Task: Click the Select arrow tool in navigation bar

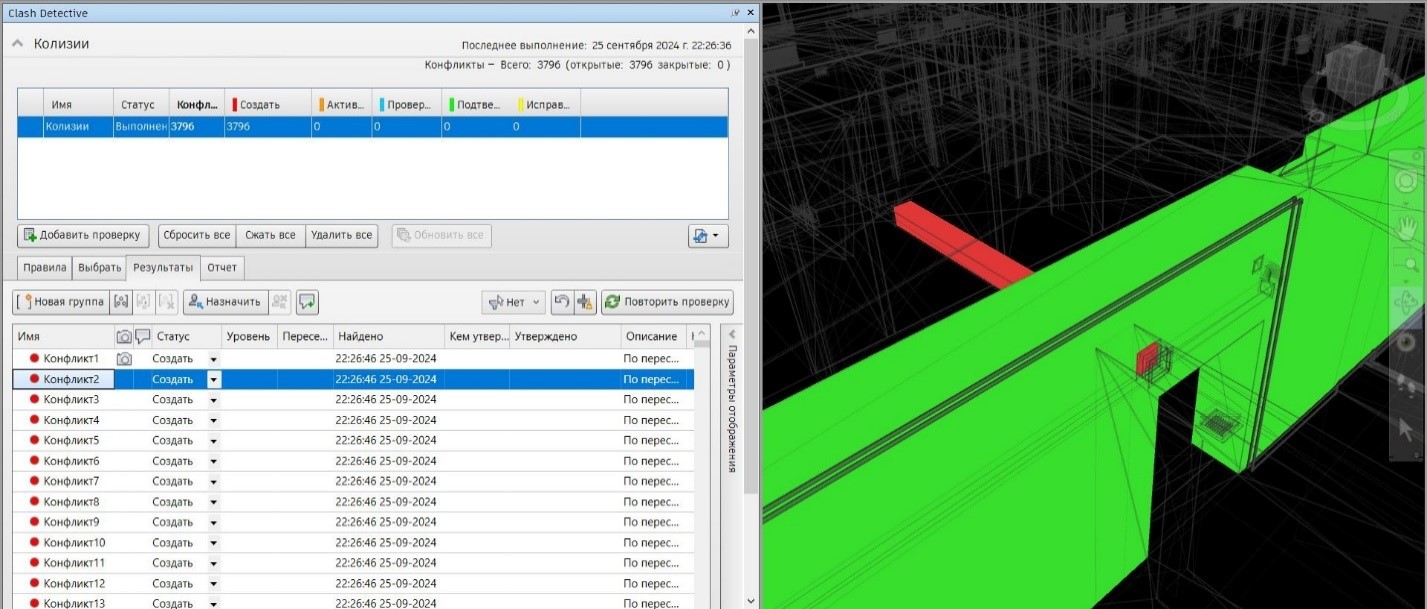Action: [x=1407, y=430]
